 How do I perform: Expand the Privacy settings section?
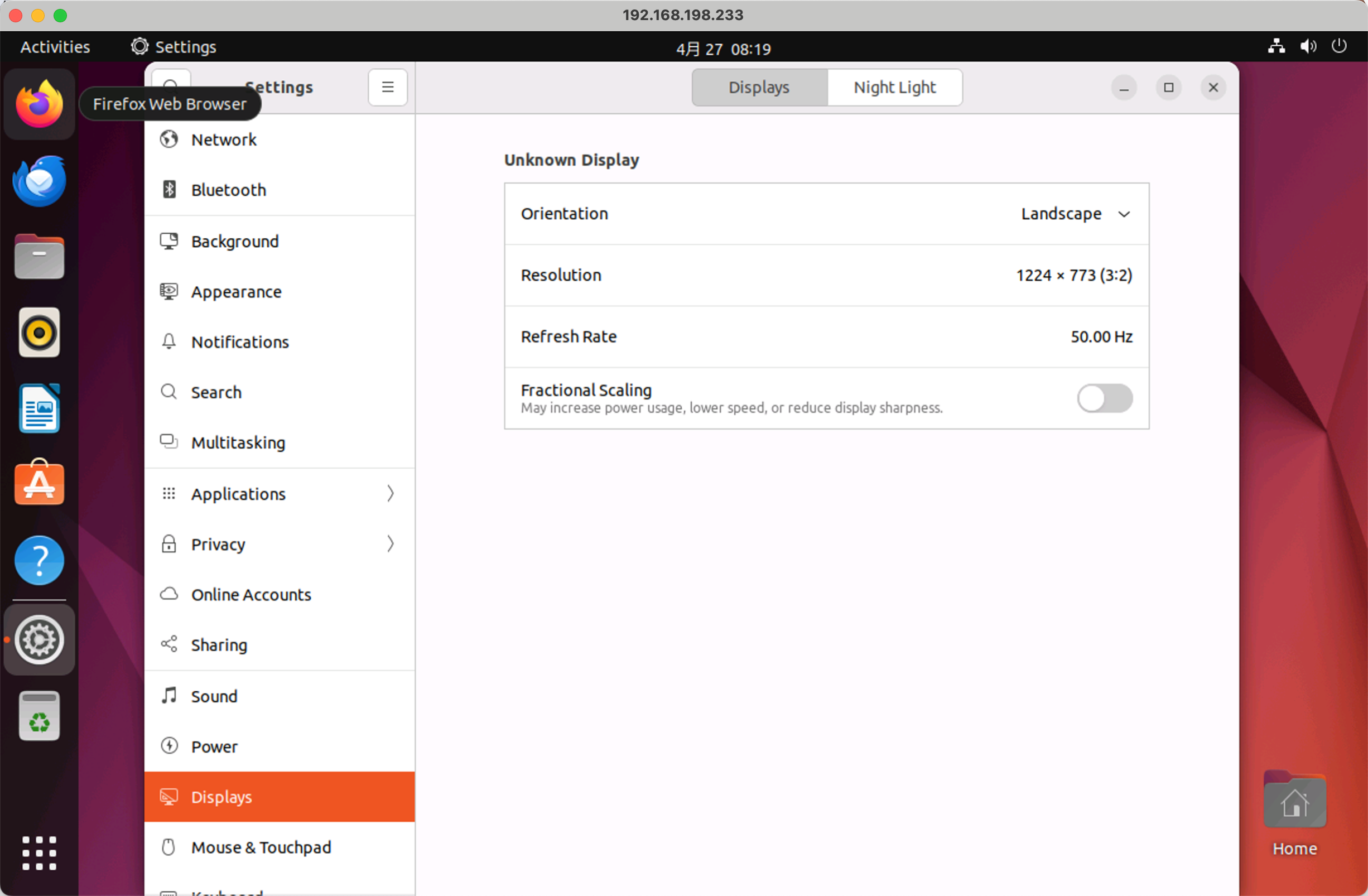(280, 544)
